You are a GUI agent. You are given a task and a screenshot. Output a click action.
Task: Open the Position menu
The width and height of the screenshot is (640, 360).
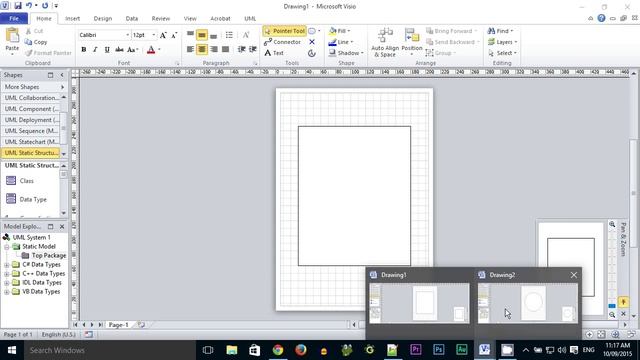(x=412, y=42)
